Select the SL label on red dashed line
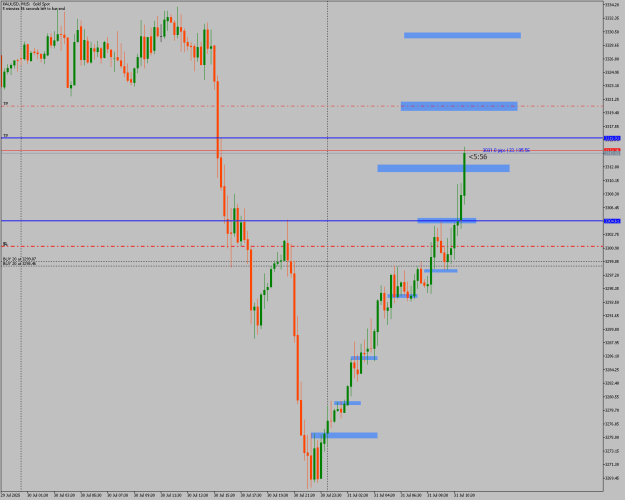 point(5,244)
